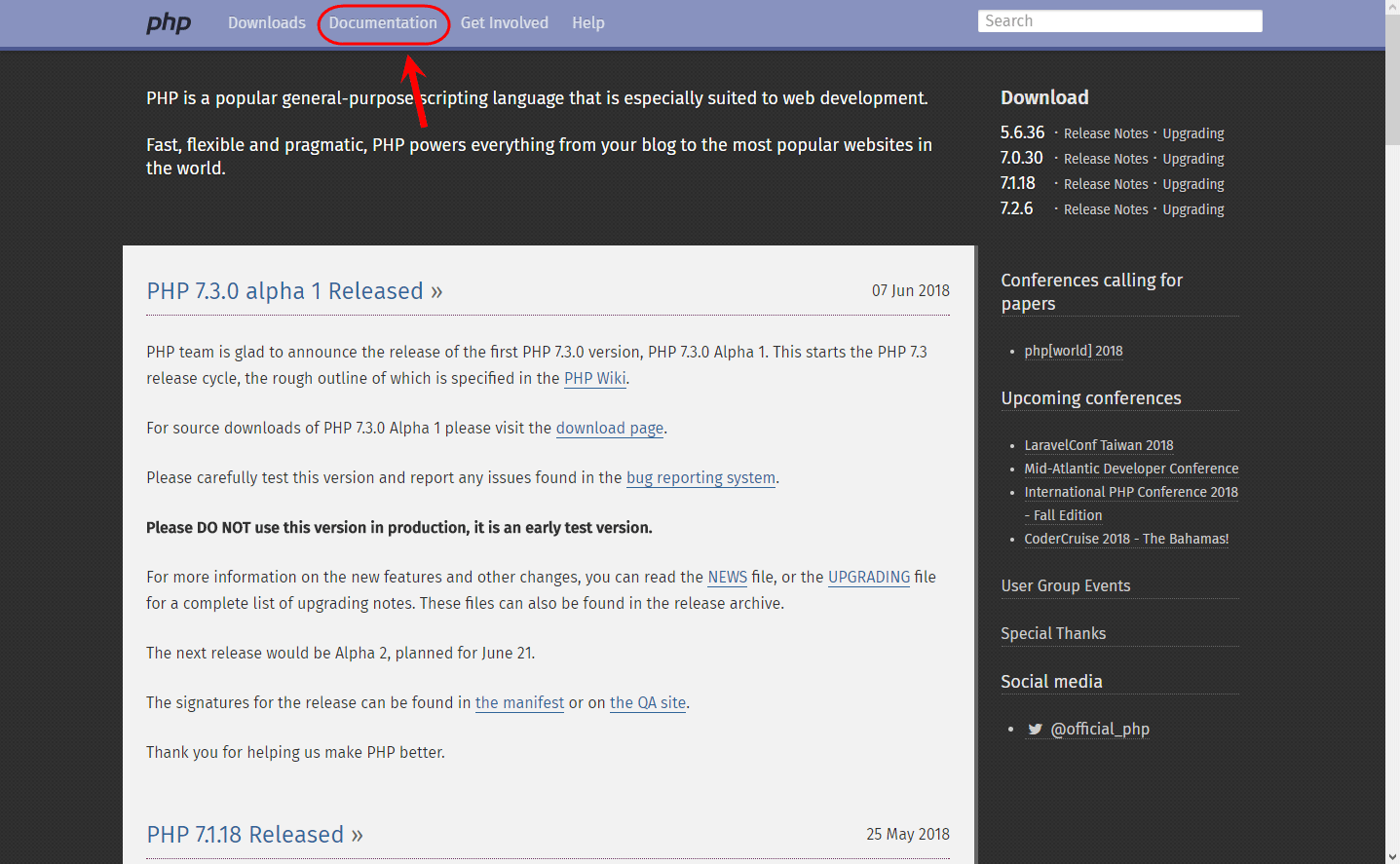Click the php logo in the header

169,23
